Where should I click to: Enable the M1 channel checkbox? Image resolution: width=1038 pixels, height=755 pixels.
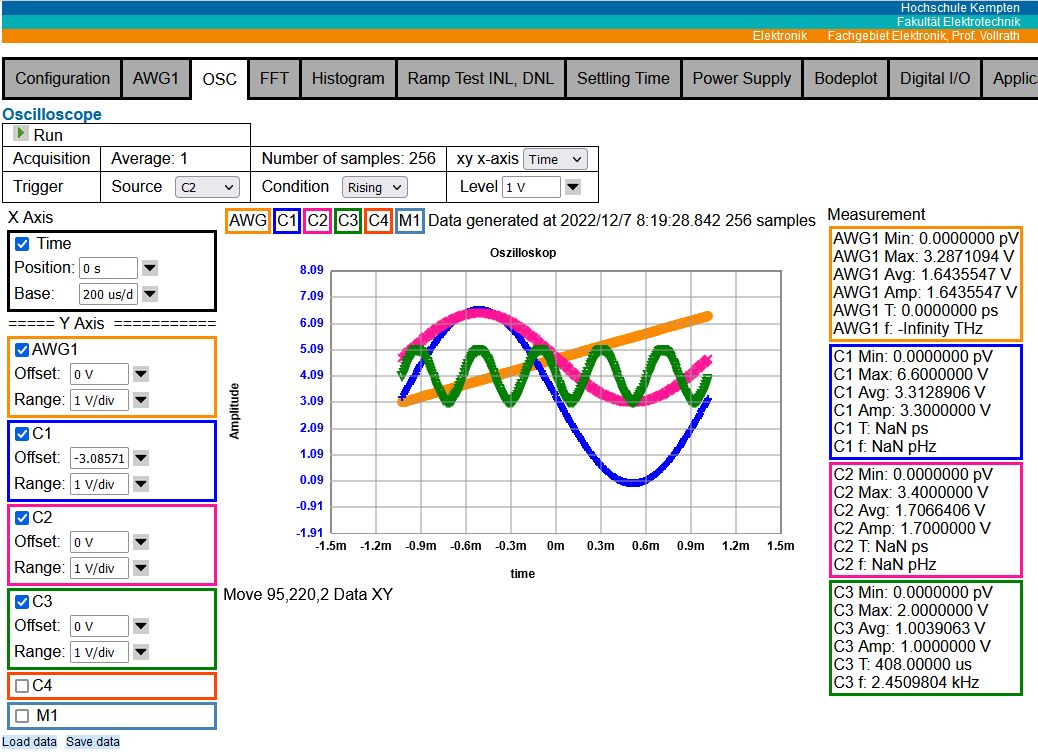[x=22, y=716]
